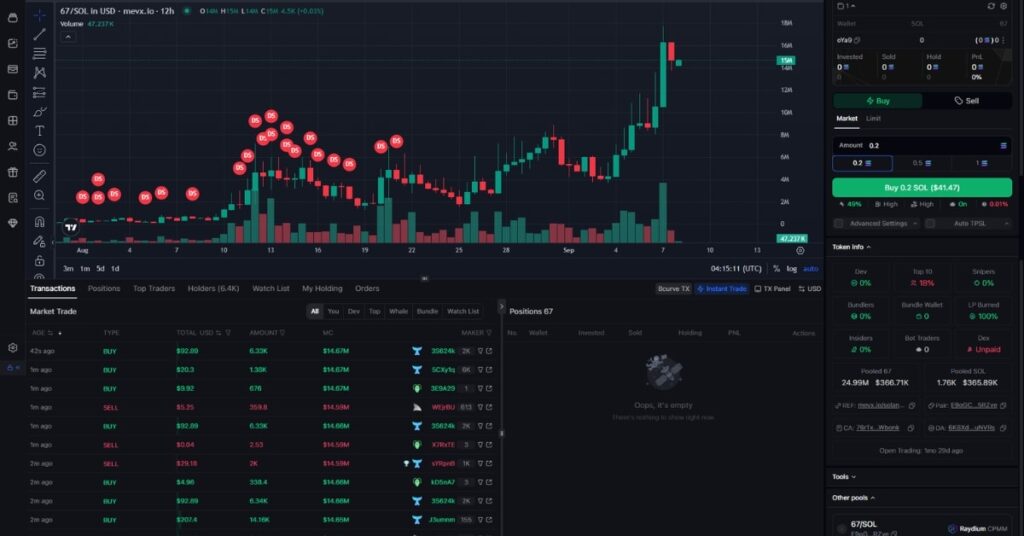This screenshot has width=1024, height=536.
Task: Set chart range to 5d
Action: pyautogui.click(x=100, y=268)
